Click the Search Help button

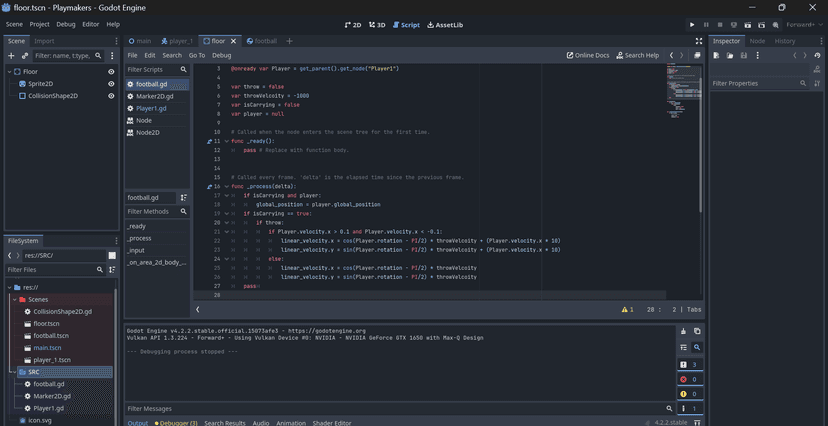tap(638, 55)
